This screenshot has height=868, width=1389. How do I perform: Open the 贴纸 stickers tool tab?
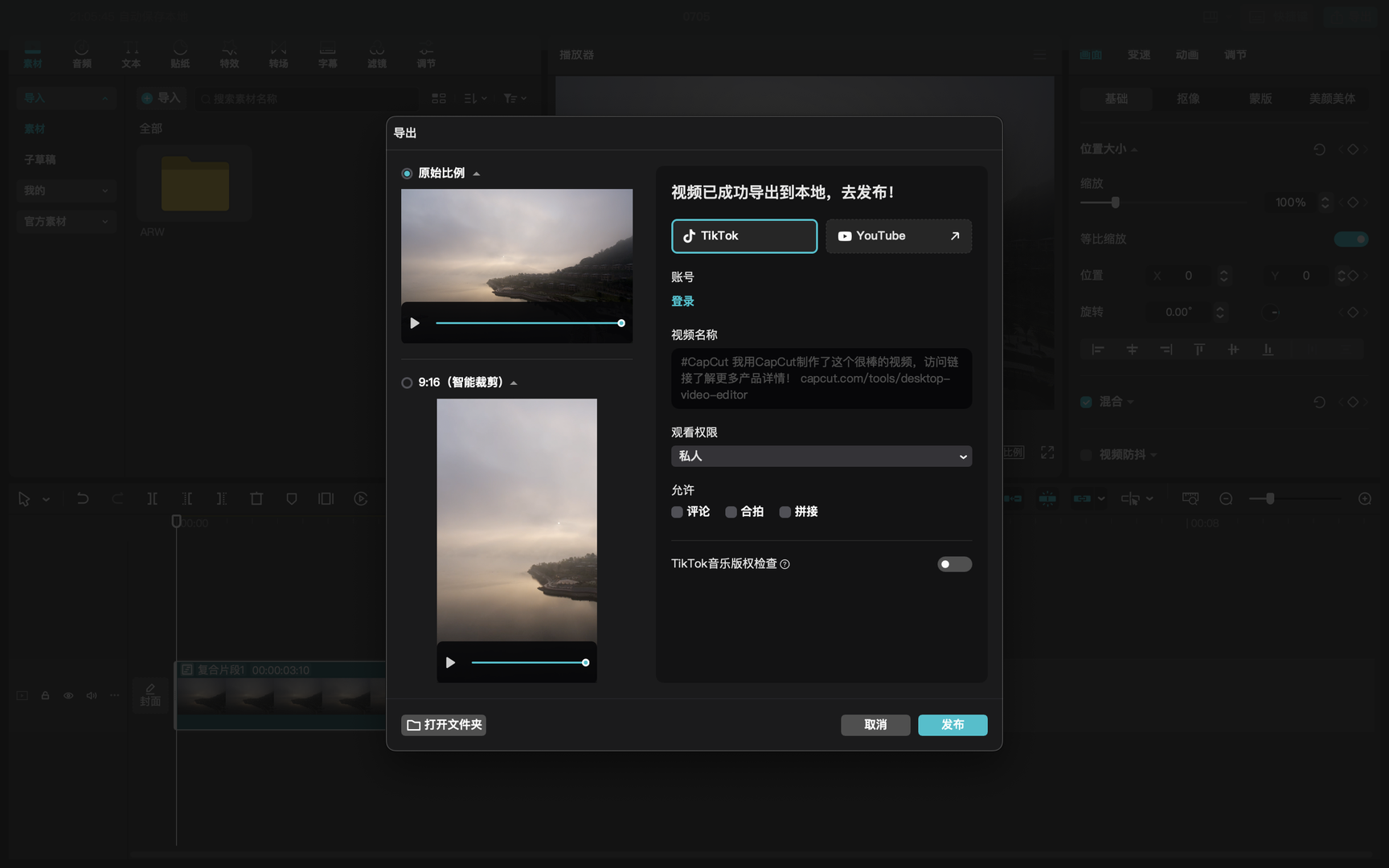(x=180, y=55)
